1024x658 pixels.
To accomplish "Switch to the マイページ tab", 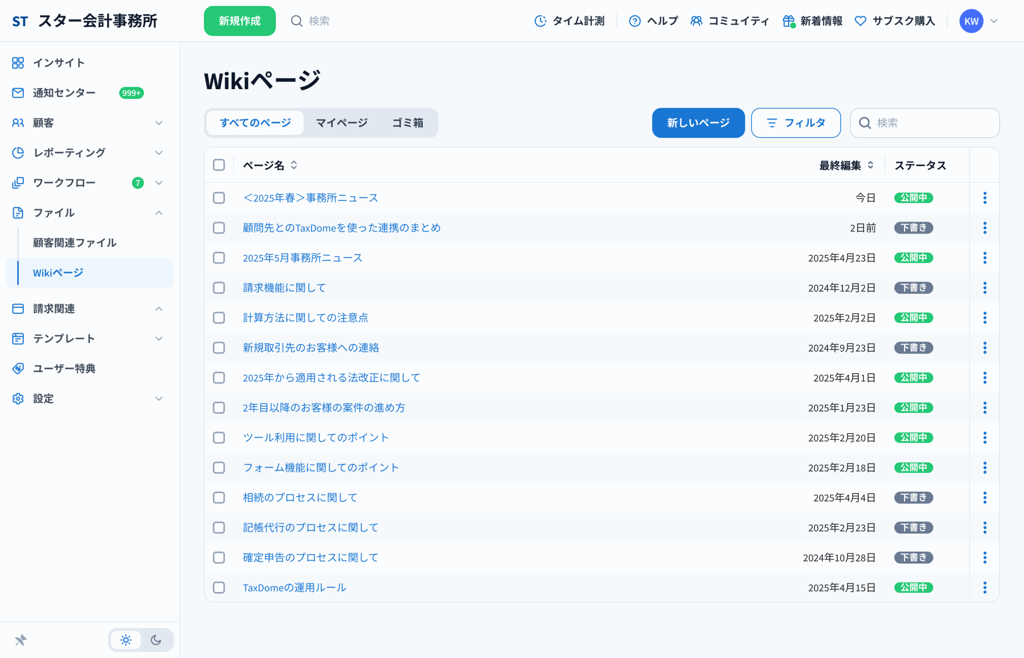I will pyautogui.click(x=342, y=123).
